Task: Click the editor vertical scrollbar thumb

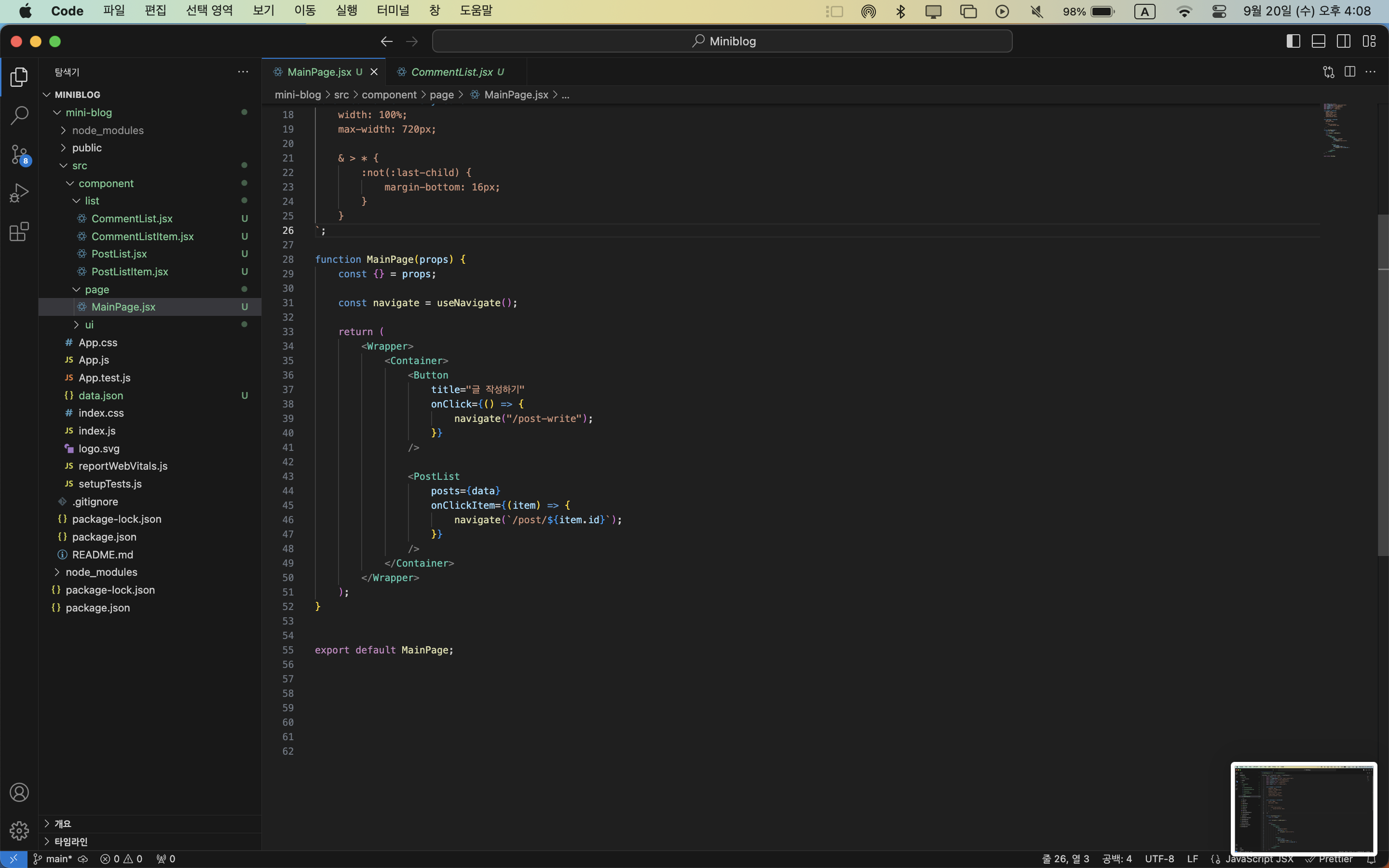Action: (x=1383, y=385)
